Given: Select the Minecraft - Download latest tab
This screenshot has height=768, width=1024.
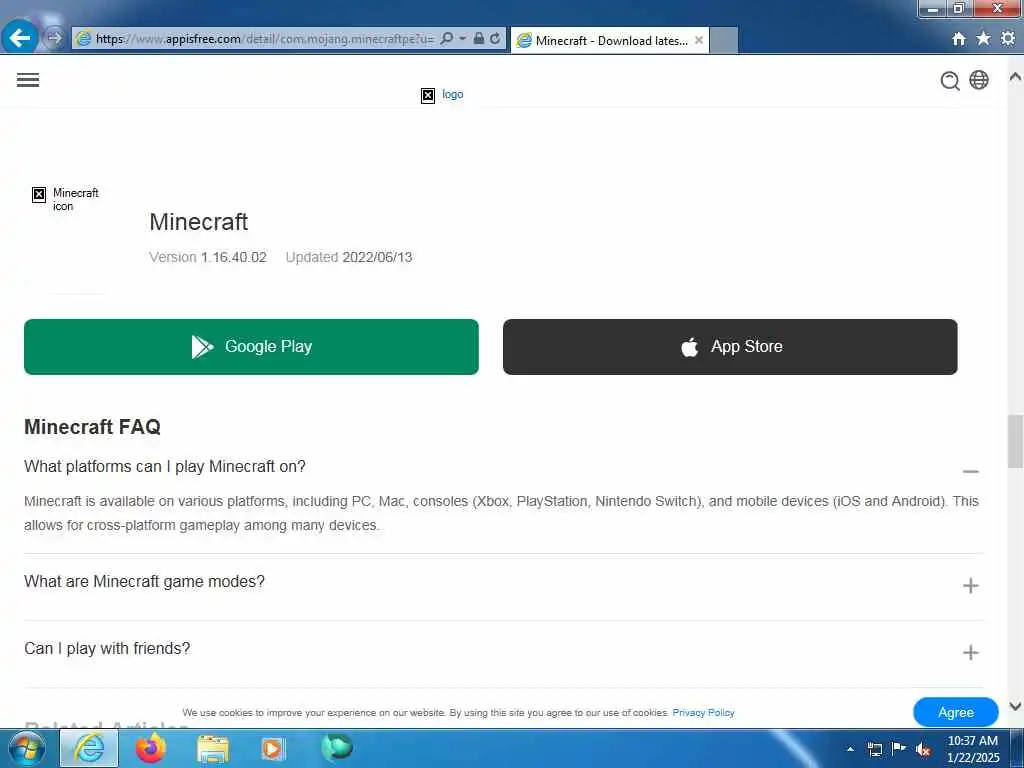Looking at the screenshot, I should (609, 40).
